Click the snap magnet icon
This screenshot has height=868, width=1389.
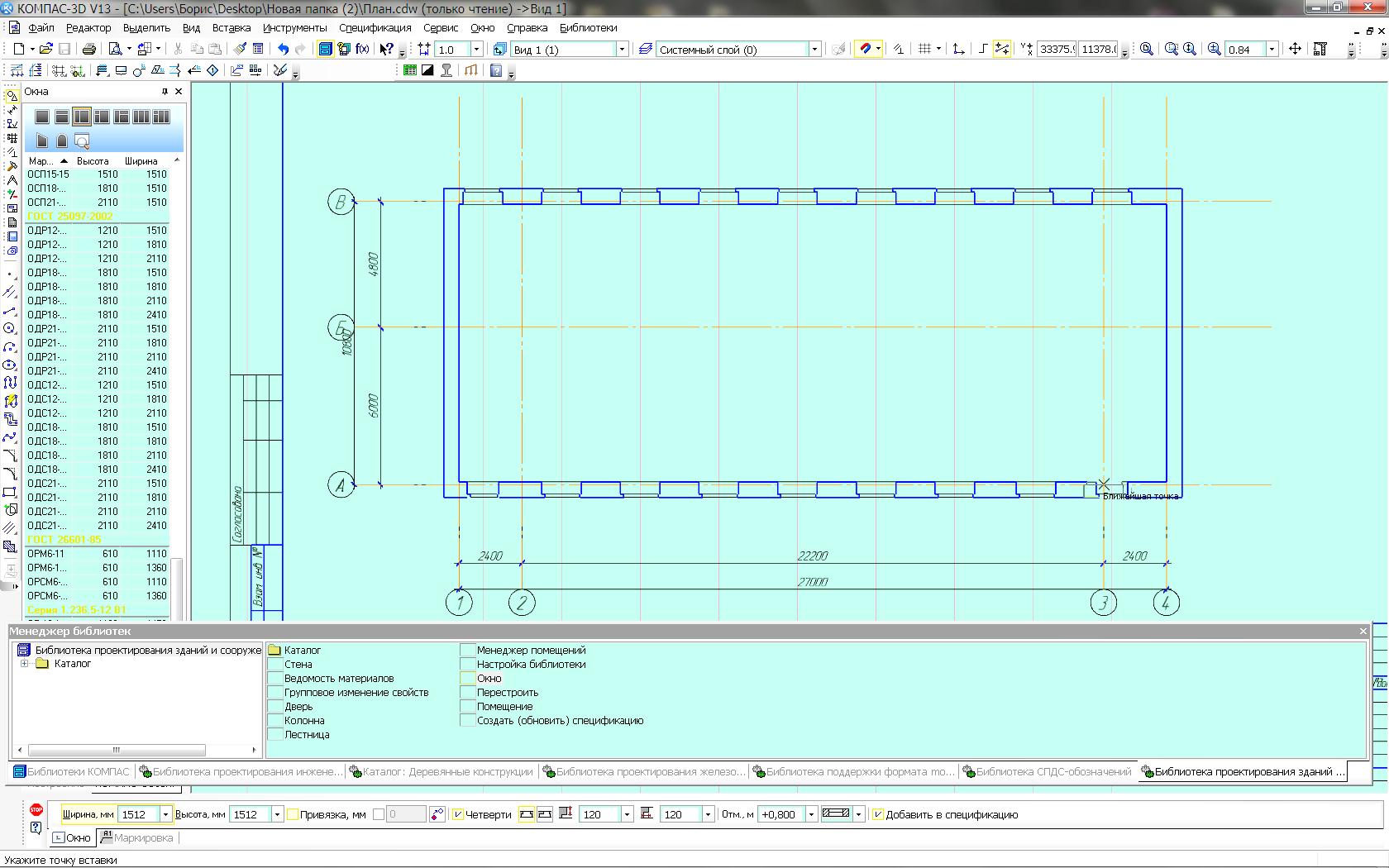[865, 49]
